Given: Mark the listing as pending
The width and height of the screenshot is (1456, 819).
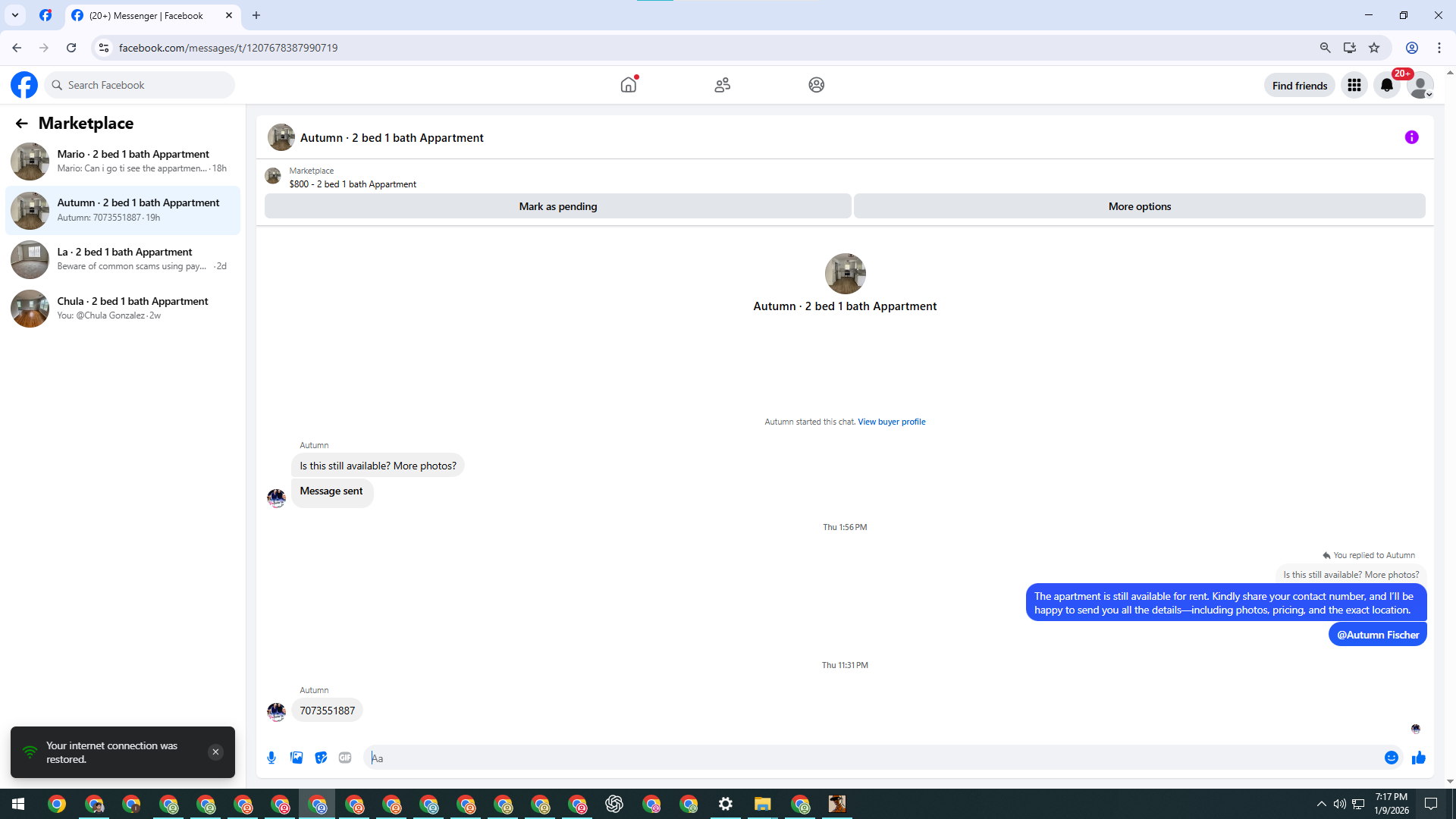Looking at the screenshot, I should point(557,206).
